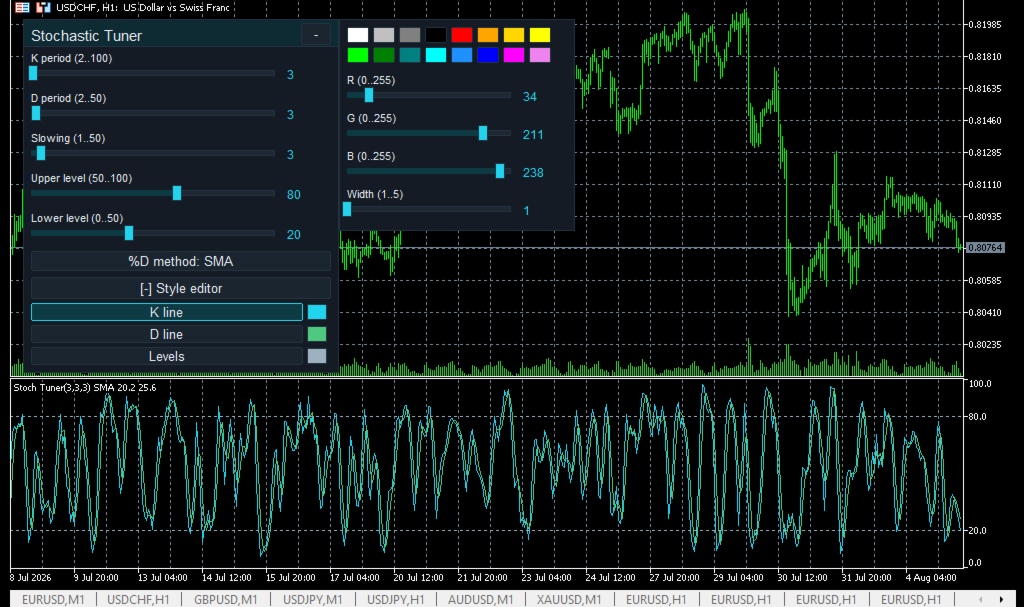Pick the bright lime green swatch
This screenshot has width=1024, height=607.
point(358,56)
